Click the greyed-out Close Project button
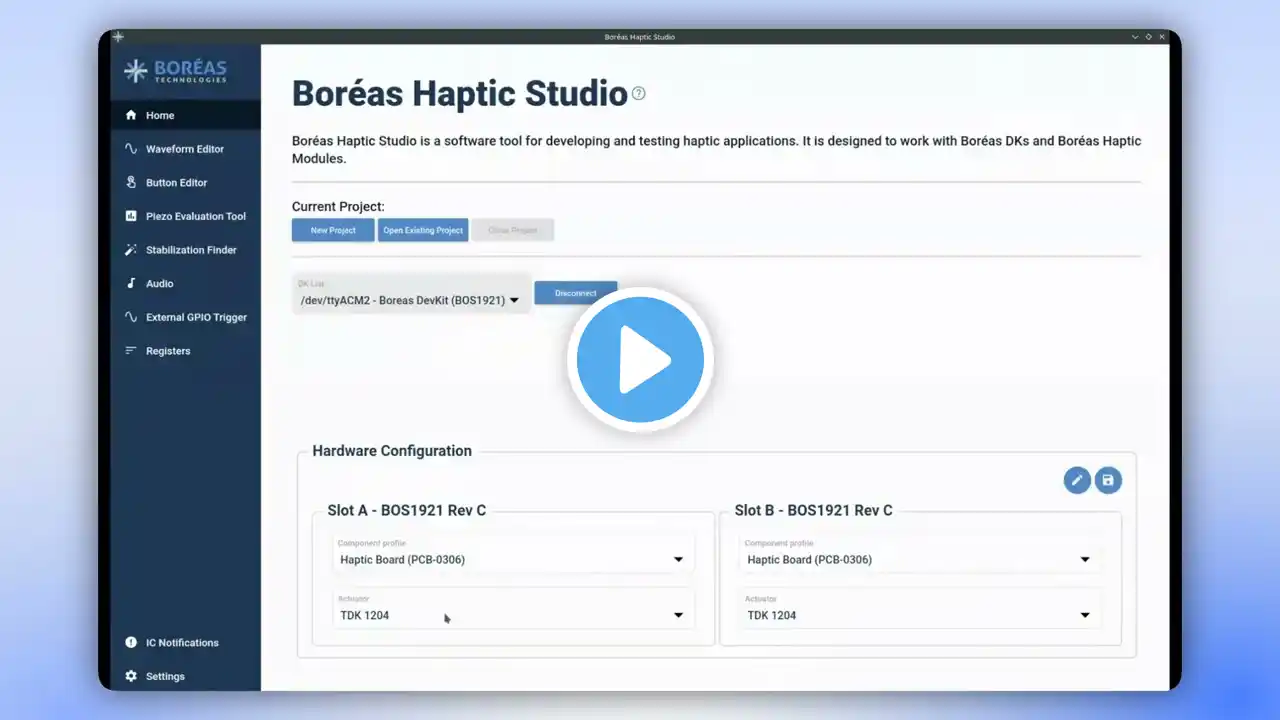The image size is (1280, 720). coord(512,230)
